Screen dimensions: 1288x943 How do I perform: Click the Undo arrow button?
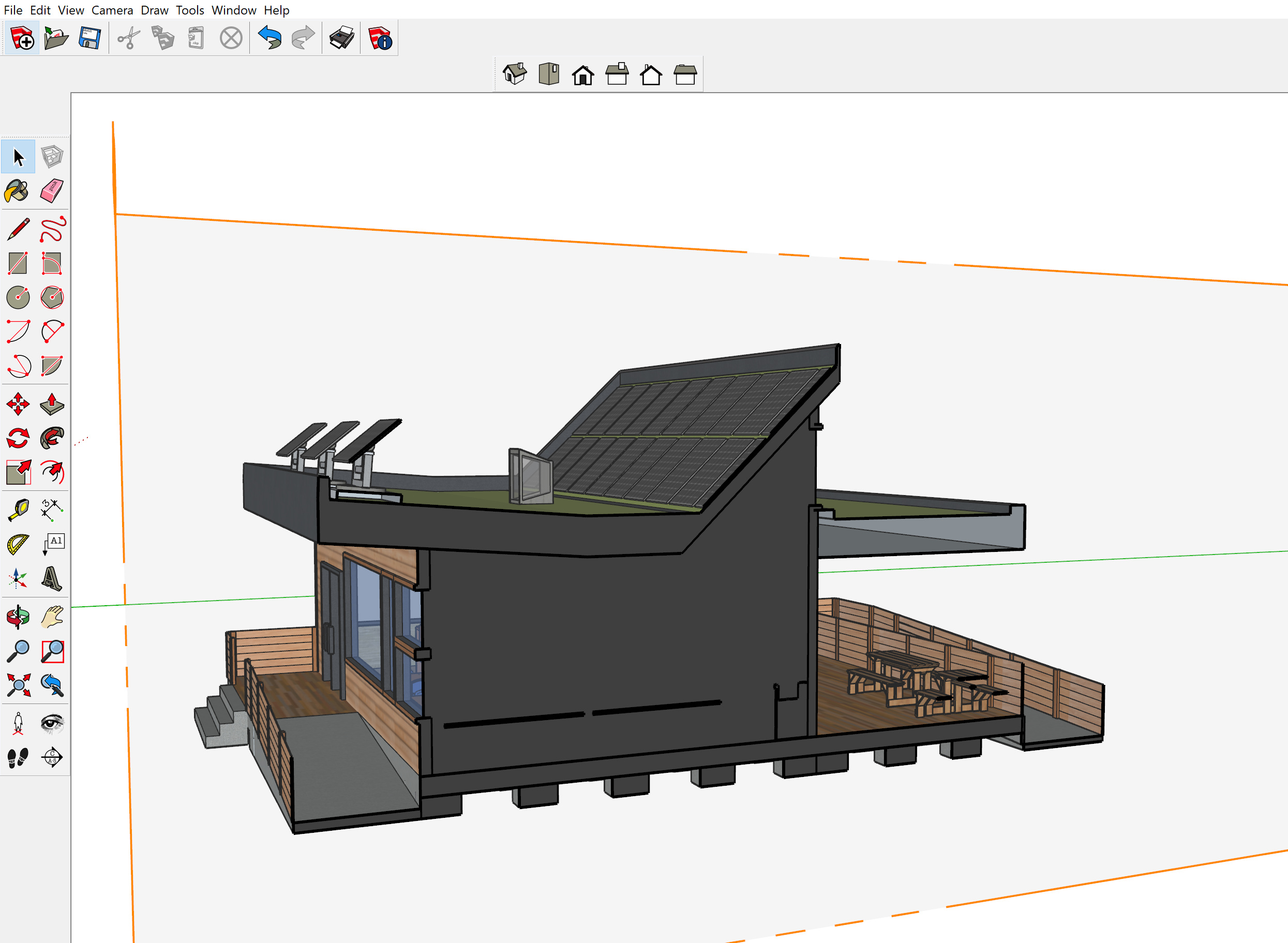(269, 38)
